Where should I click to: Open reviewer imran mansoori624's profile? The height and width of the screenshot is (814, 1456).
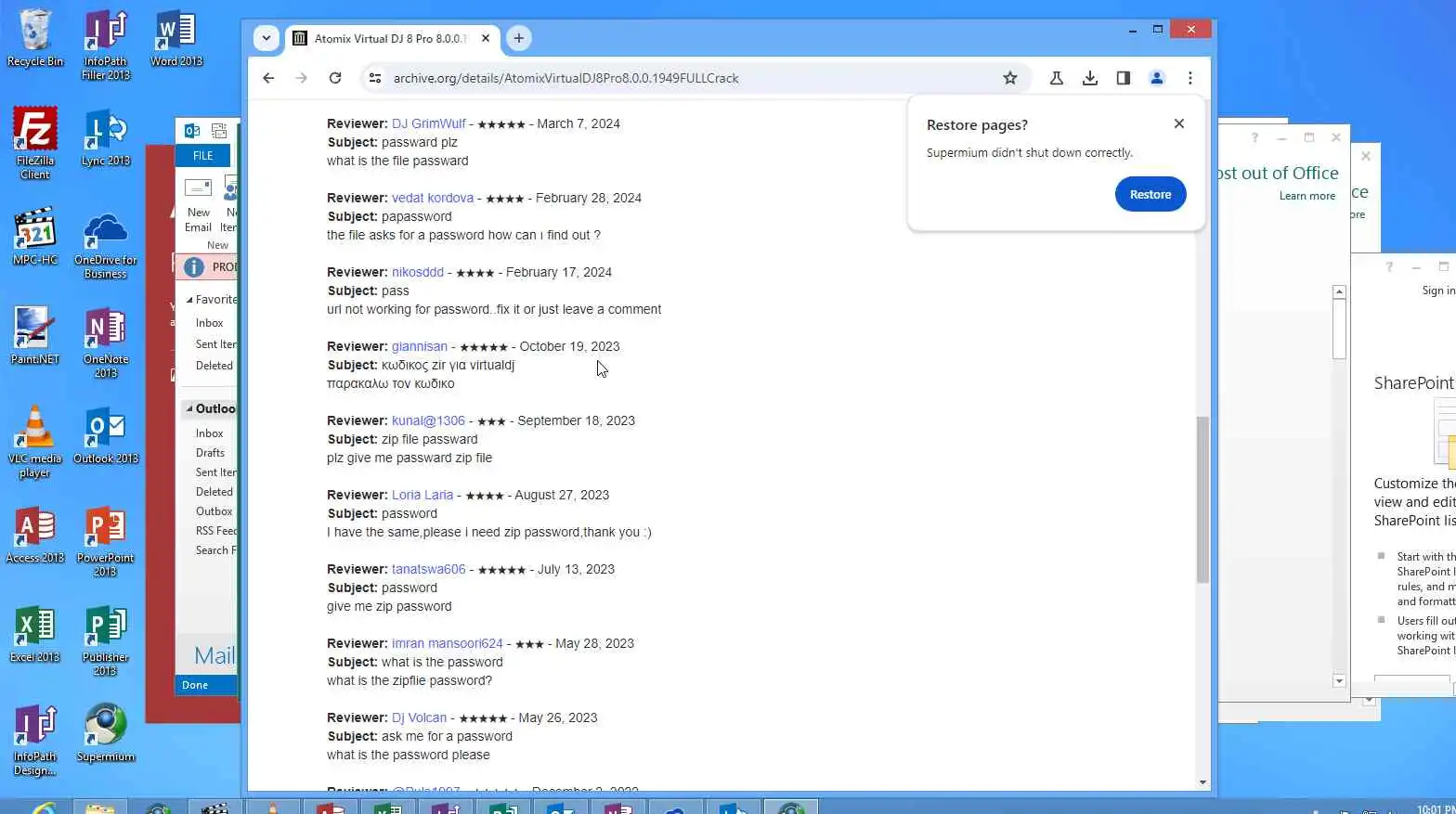click(x=448, y=643)
